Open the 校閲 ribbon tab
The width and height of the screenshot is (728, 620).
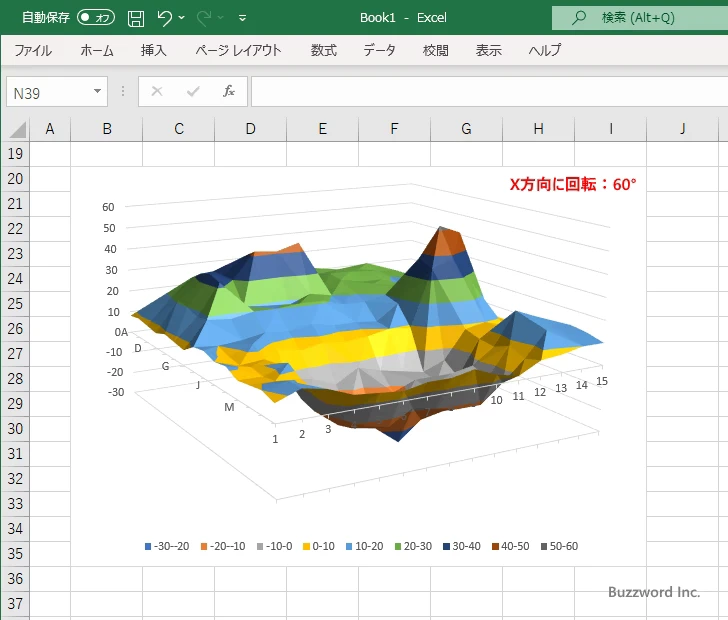(x=436, y=50)
